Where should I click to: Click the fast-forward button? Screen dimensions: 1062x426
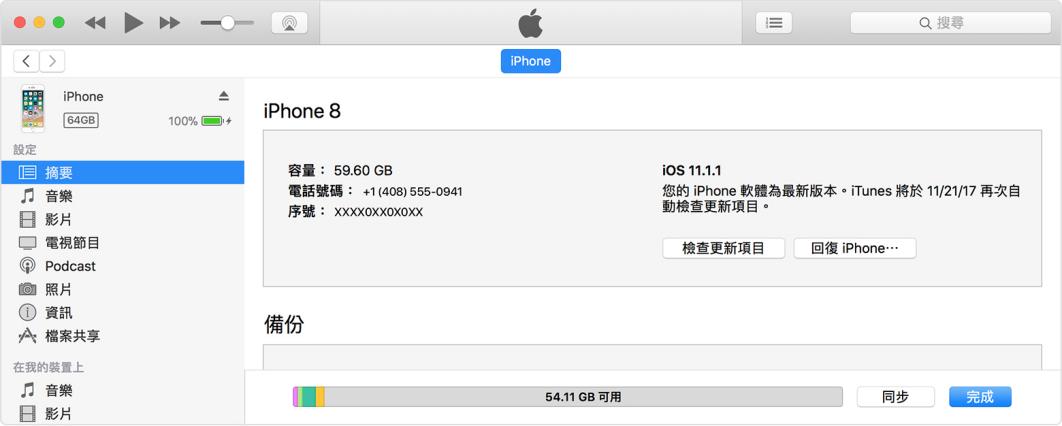click(x=169, y=23)
